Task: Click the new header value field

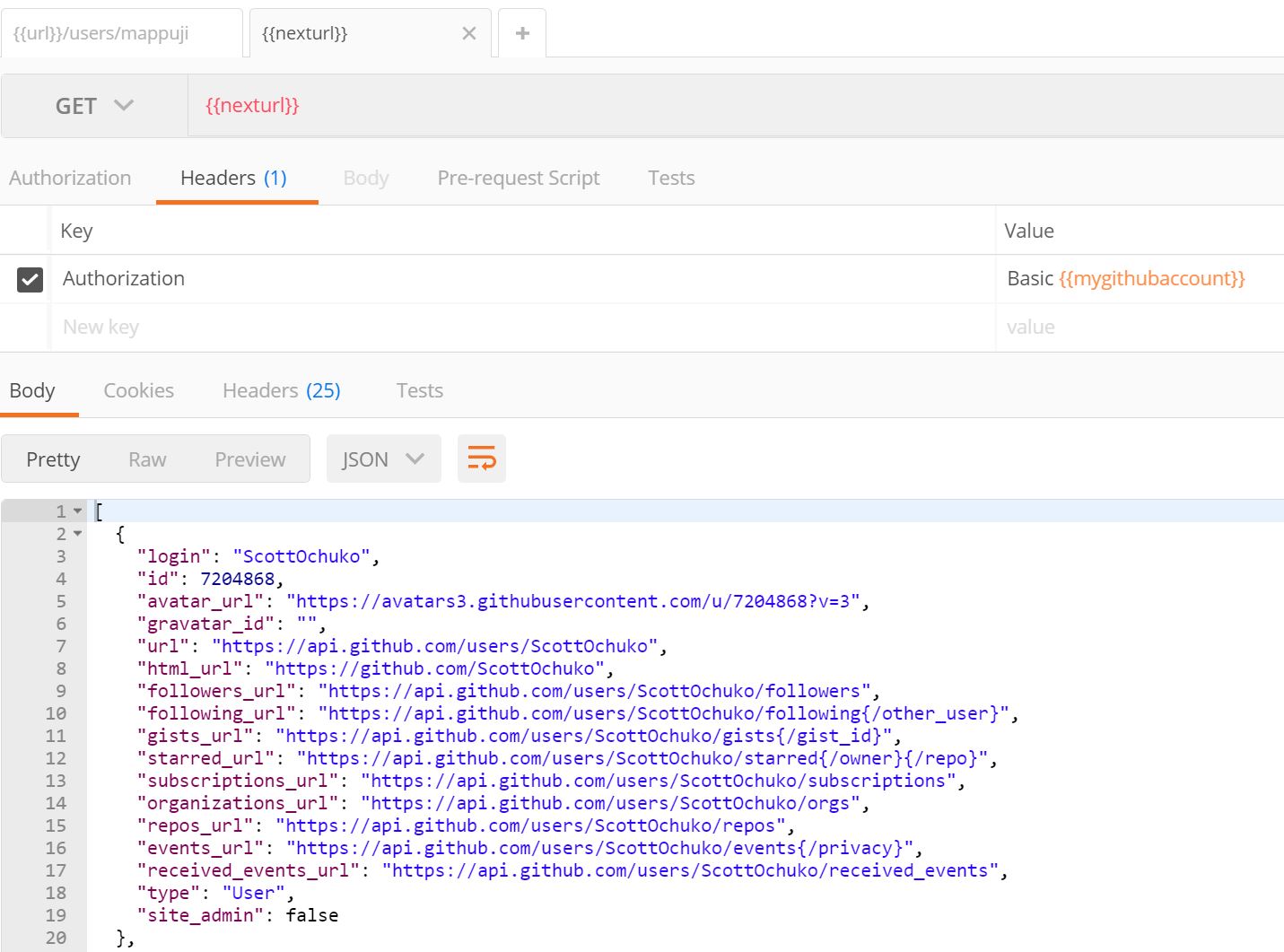Action: (1140, 328)
